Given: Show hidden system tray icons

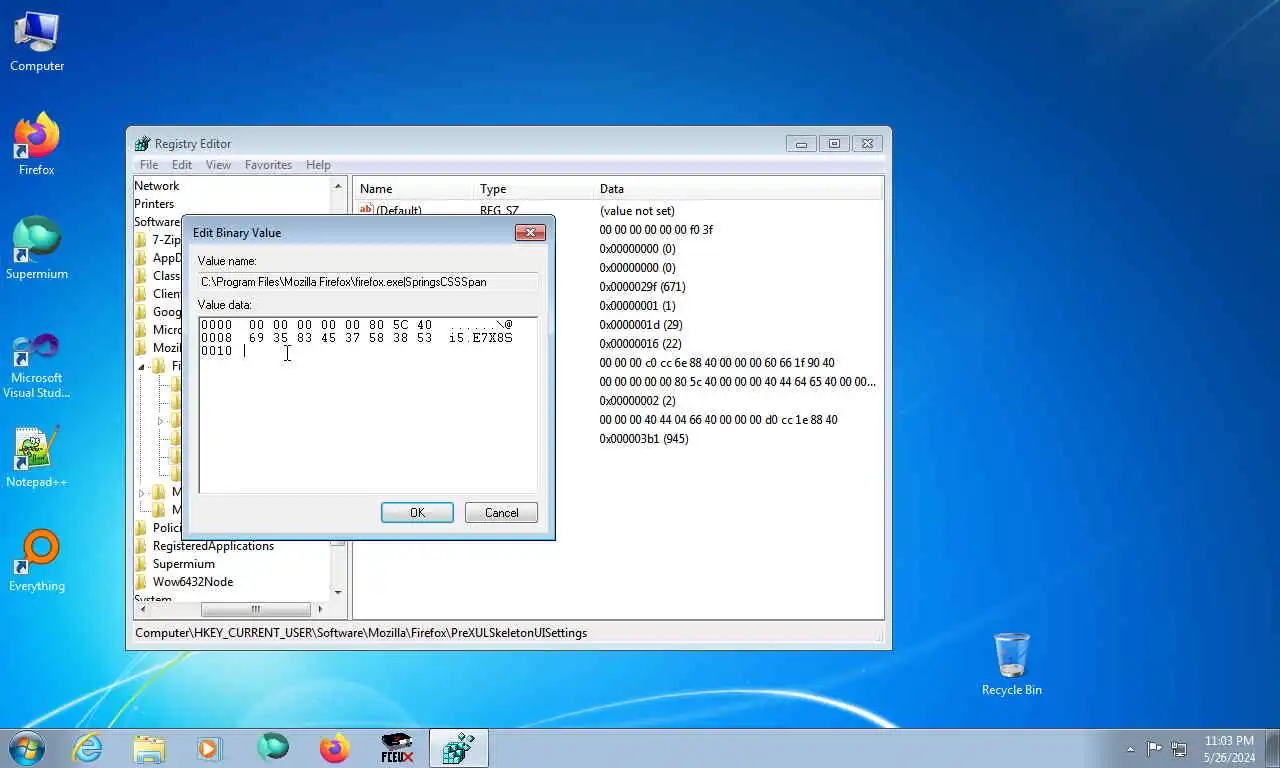Looking at the screenshot, I should (1130, 749).
